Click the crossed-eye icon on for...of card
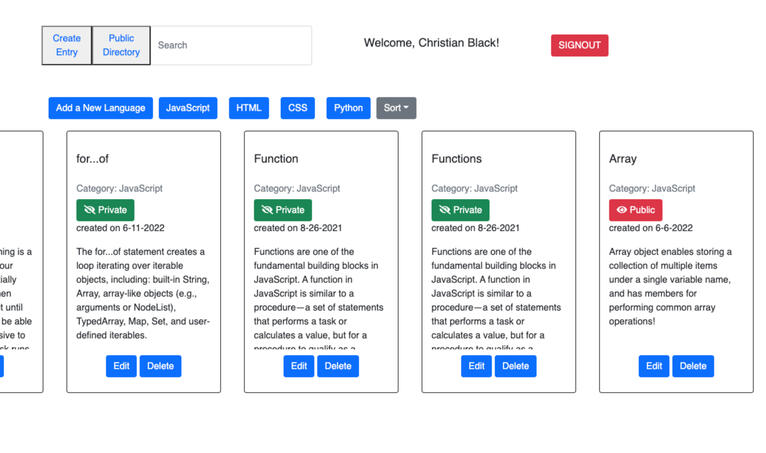This screenshot has height=453, width=766. click(x=89, y=210)
